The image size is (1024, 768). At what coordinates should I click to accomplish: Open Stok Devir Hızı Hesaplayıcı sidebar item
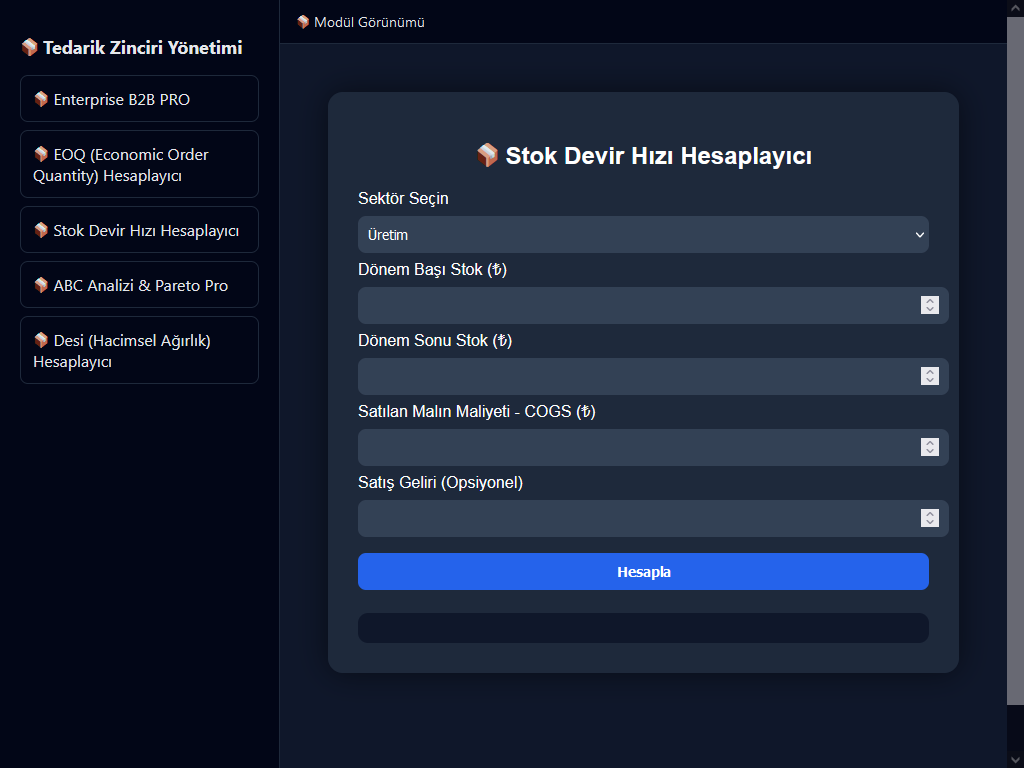click(x=139, y=230)
